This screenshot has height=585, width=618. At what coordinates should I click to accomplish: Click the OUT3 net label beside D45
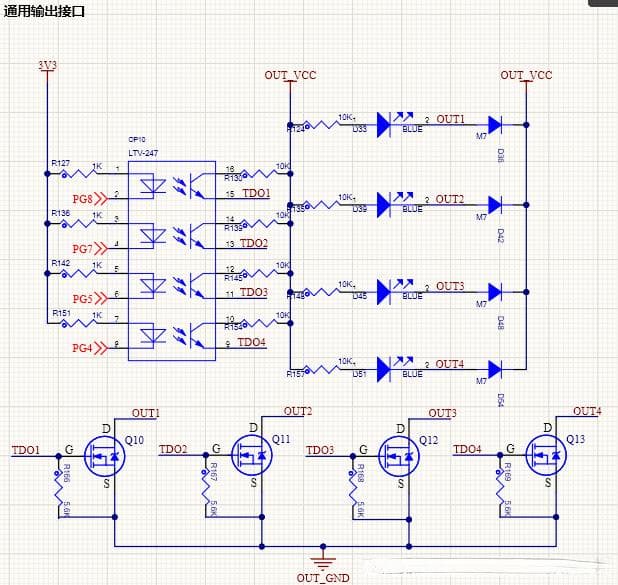[x=450, y=286]
